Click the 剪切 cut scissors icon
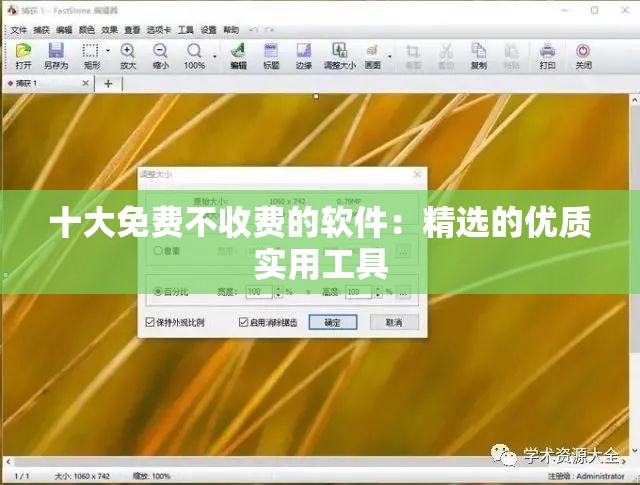Viewport: 640px width, 485px height. click(446, 56)
